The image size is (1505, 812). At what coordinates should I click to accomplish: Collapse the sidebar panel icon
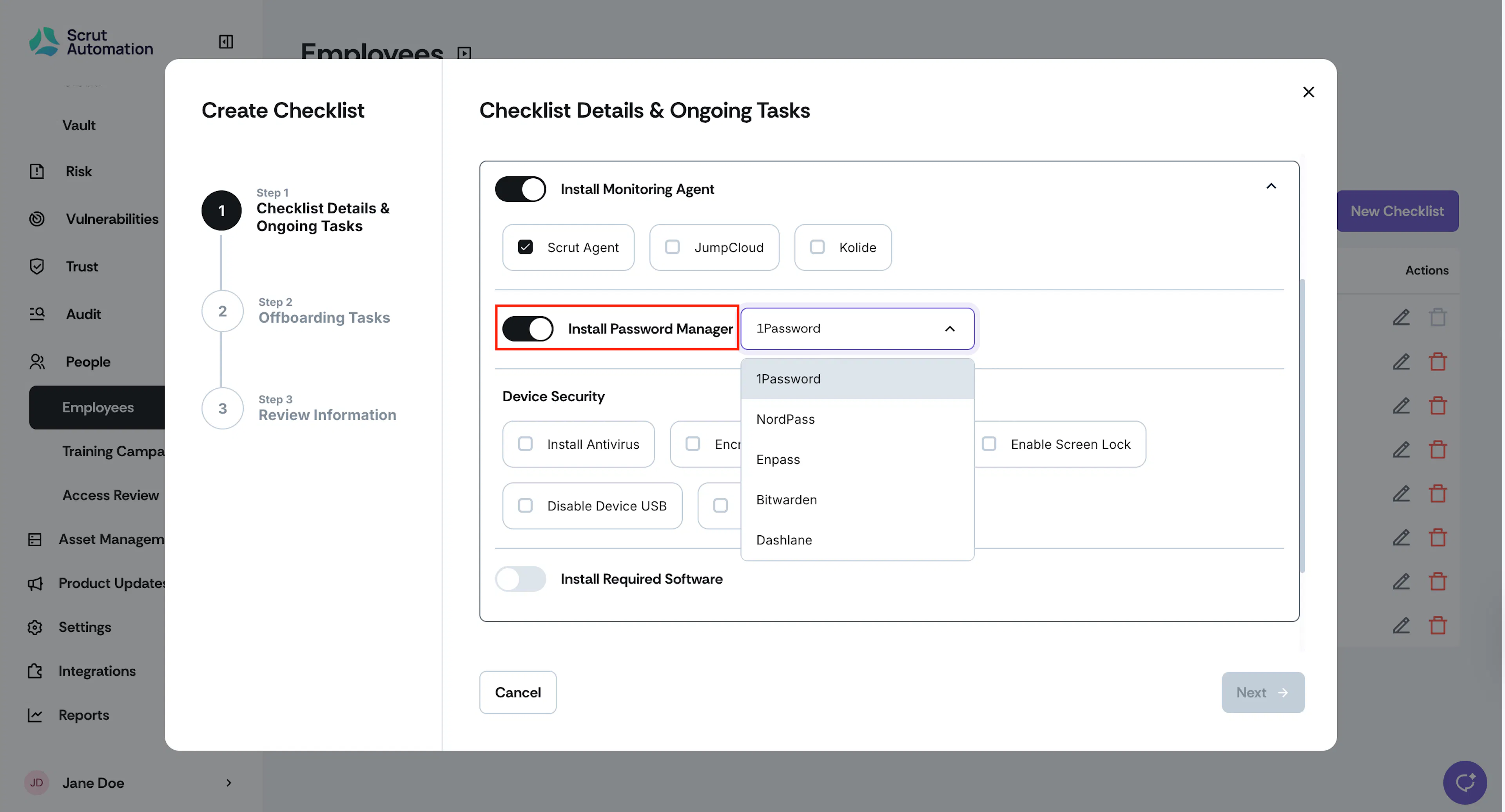pyautogui.click(x=225, y=42)
